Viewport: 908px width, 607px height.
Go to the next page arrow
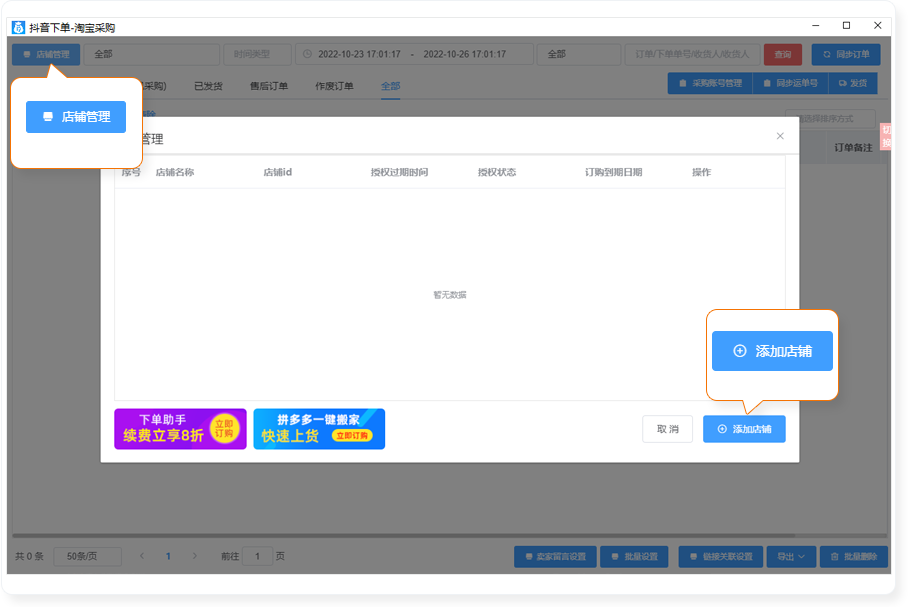[x=195, y=557]
